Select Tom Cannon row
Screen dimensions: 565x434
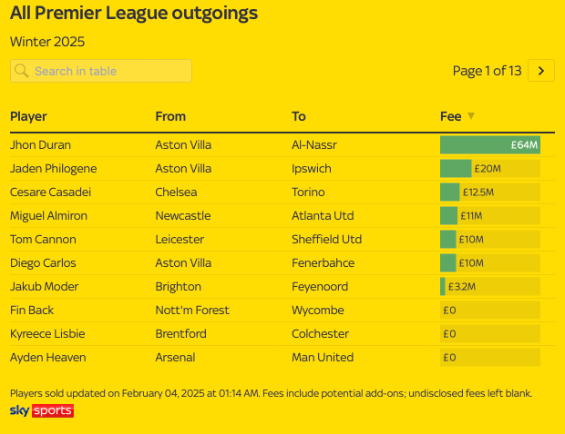click(x=282, y=239)
